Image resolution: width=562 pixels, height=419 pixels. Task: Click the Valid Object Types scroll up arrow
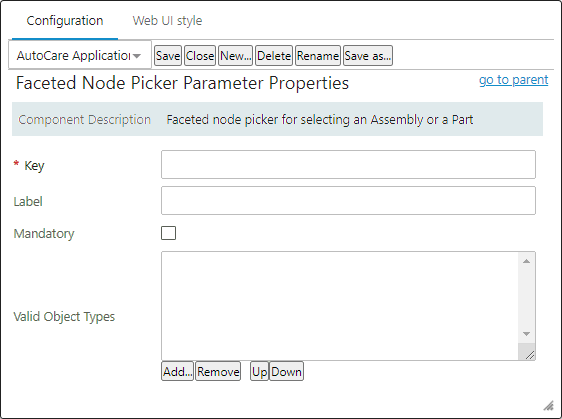point(527,261)
